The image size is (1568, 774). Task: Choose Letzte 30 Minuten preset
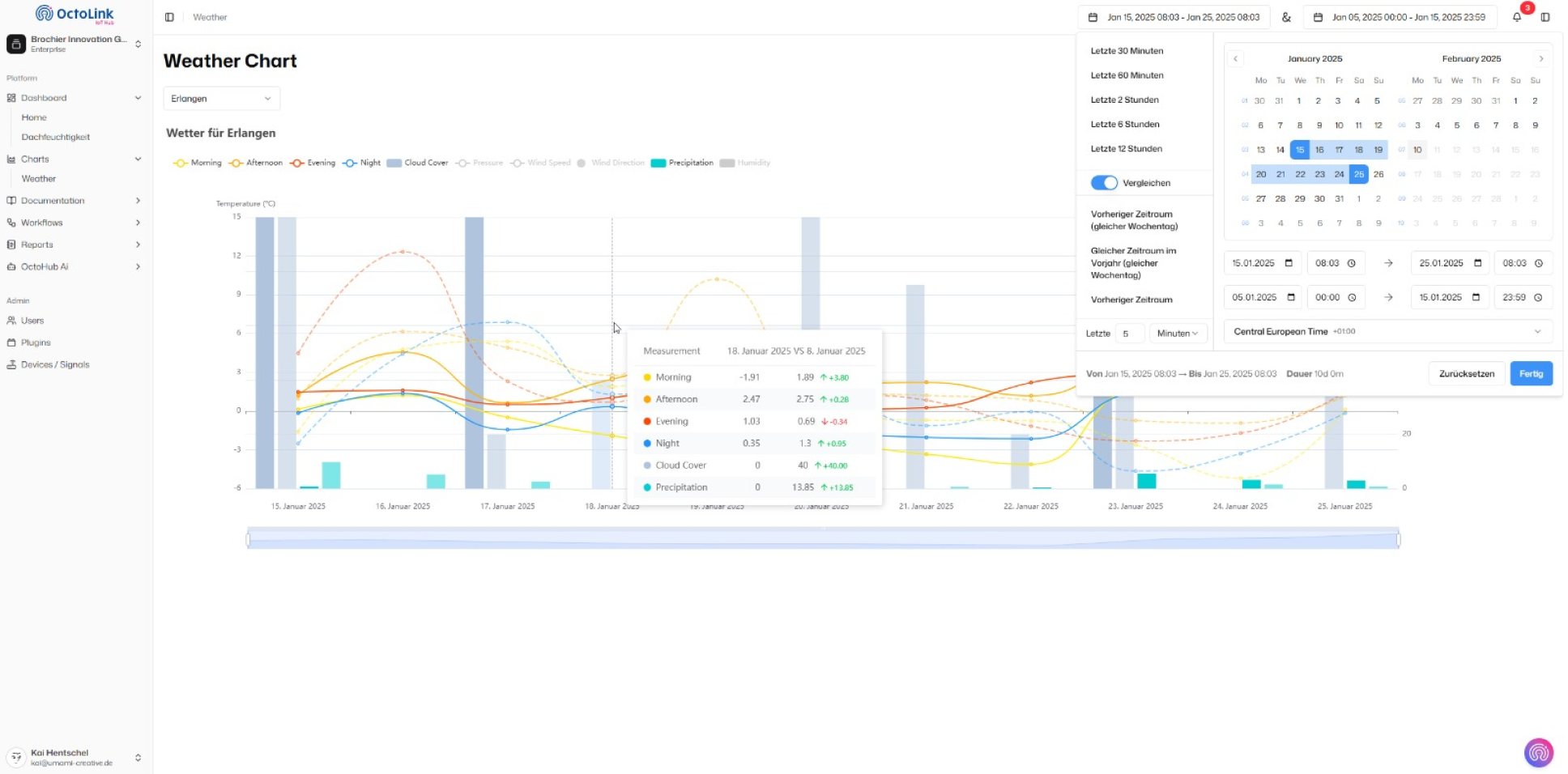click(x=1127, y=51)
